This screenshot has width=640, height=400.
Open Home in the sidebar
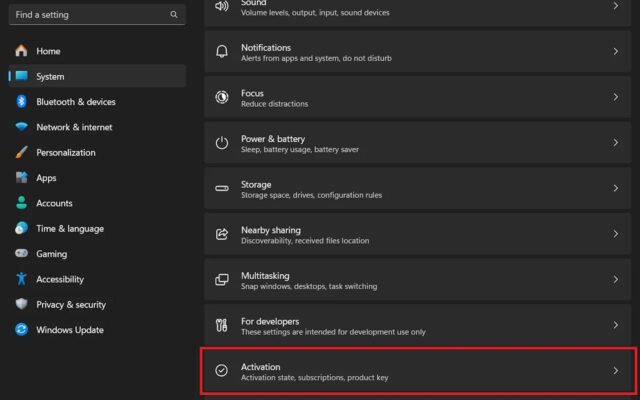[48, 51]
